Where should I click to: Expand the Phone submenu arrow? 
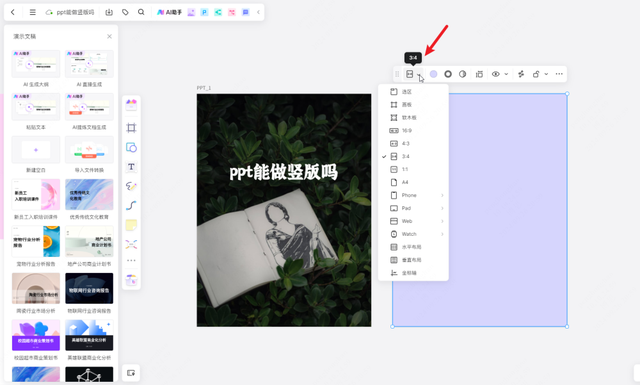[442, 195]
